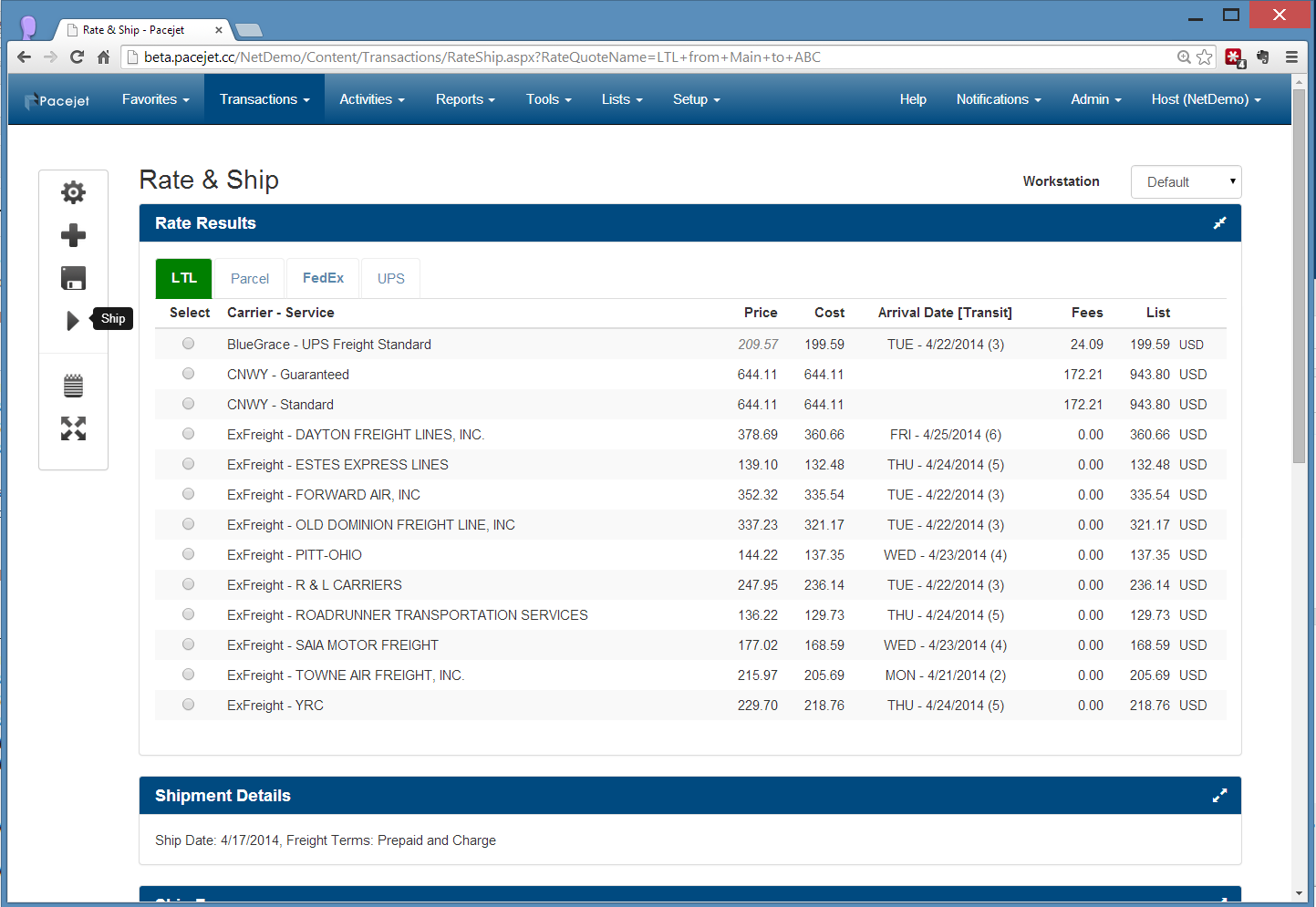Switch to the Parcel tab

pyautogui.click(x=249, y=279)
